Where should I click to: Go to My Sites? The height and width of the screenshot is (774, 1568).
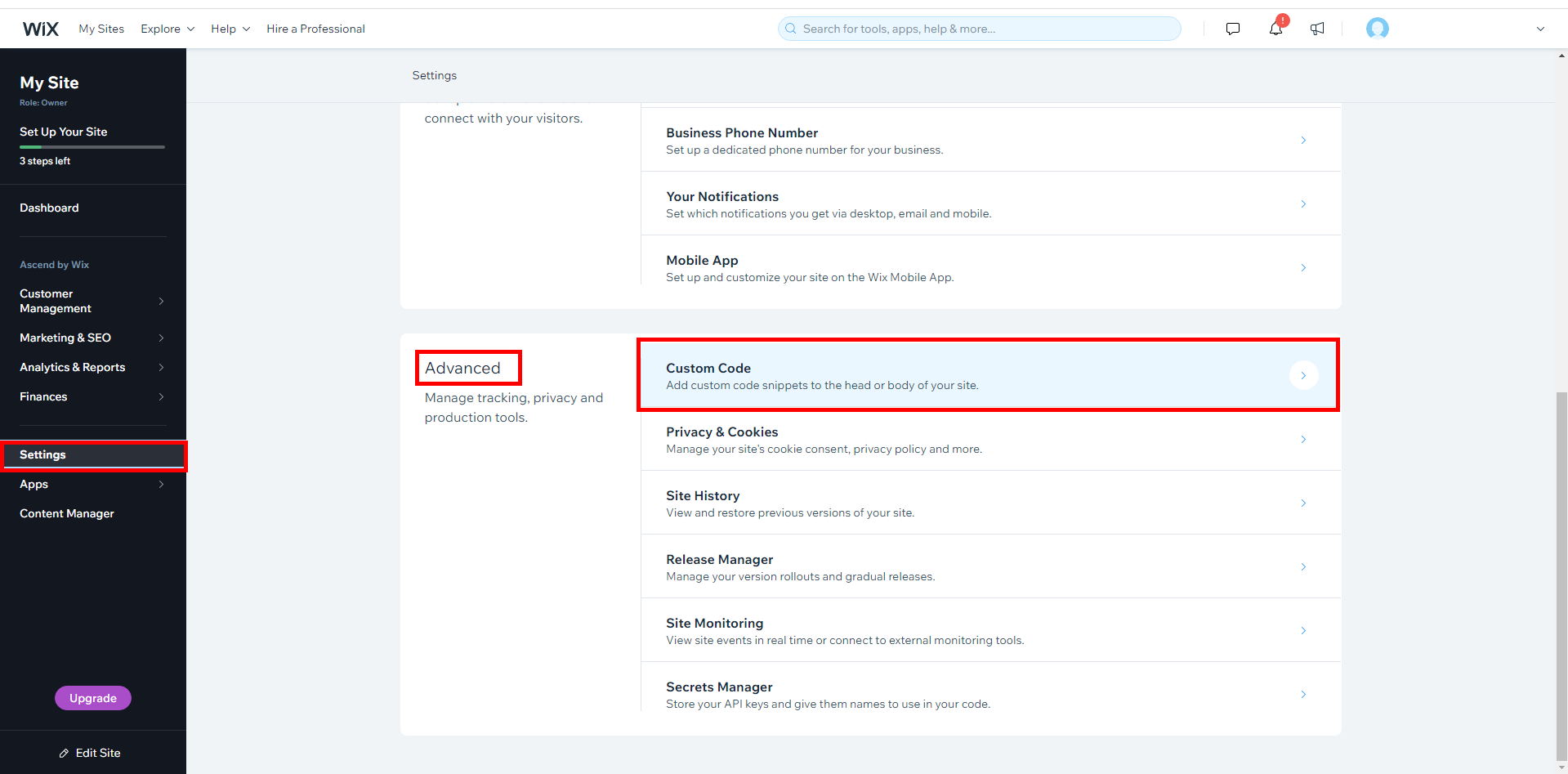point(101,29)
